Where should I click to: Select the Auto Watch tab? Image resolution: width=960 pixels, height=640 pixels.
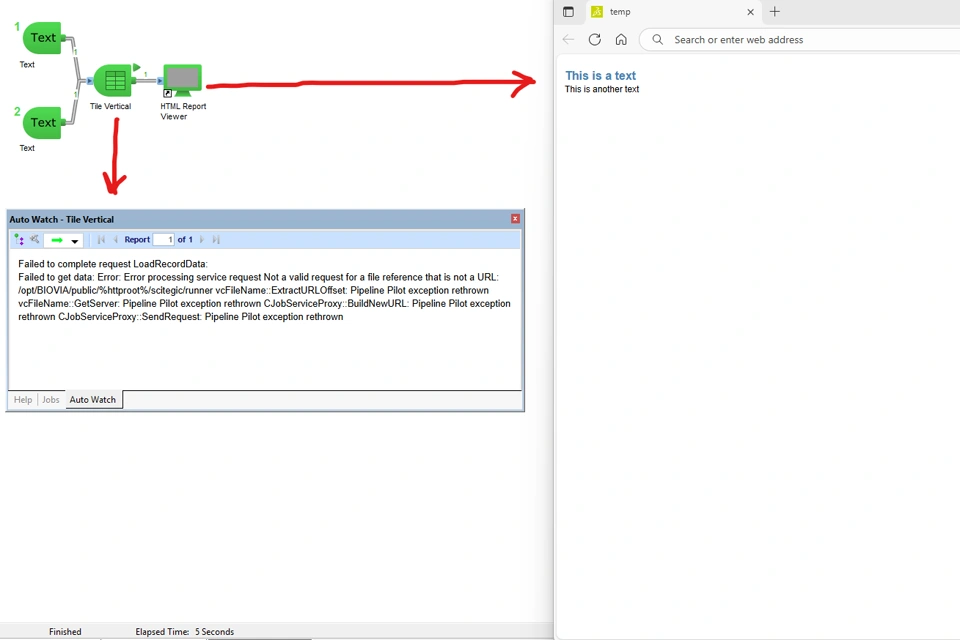coord(92,400)
